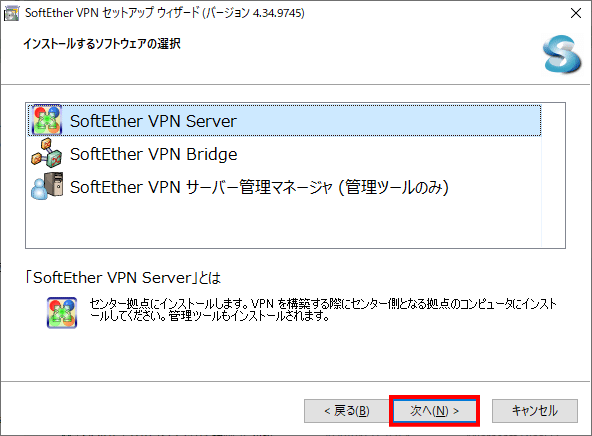Click the センター拠点にインストールします description text
Screen dimensions: 592x436
click(x=323, y=310)
